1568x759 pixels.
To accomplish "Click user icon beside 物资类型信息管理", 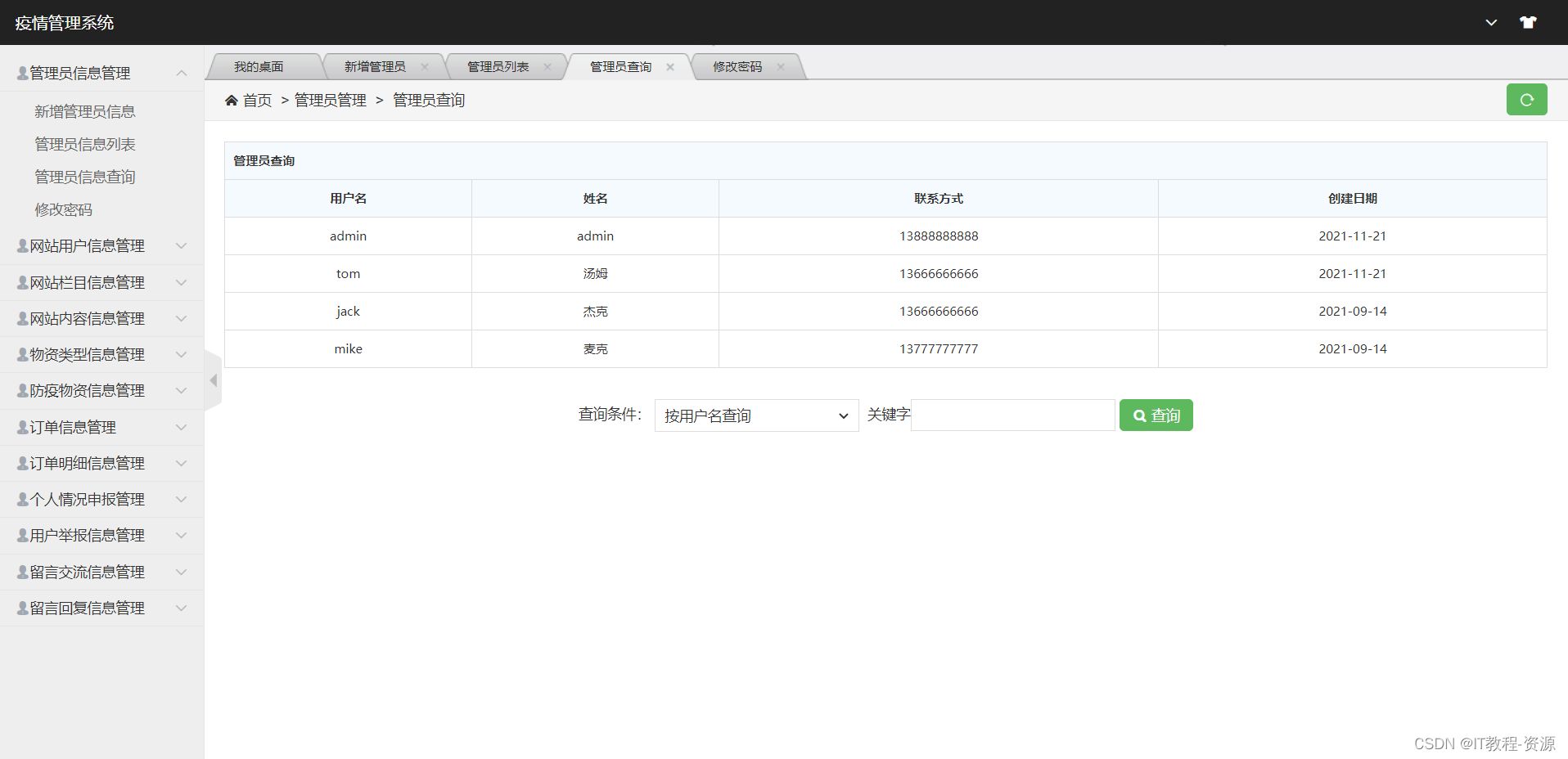I will [x=23, y=354].
